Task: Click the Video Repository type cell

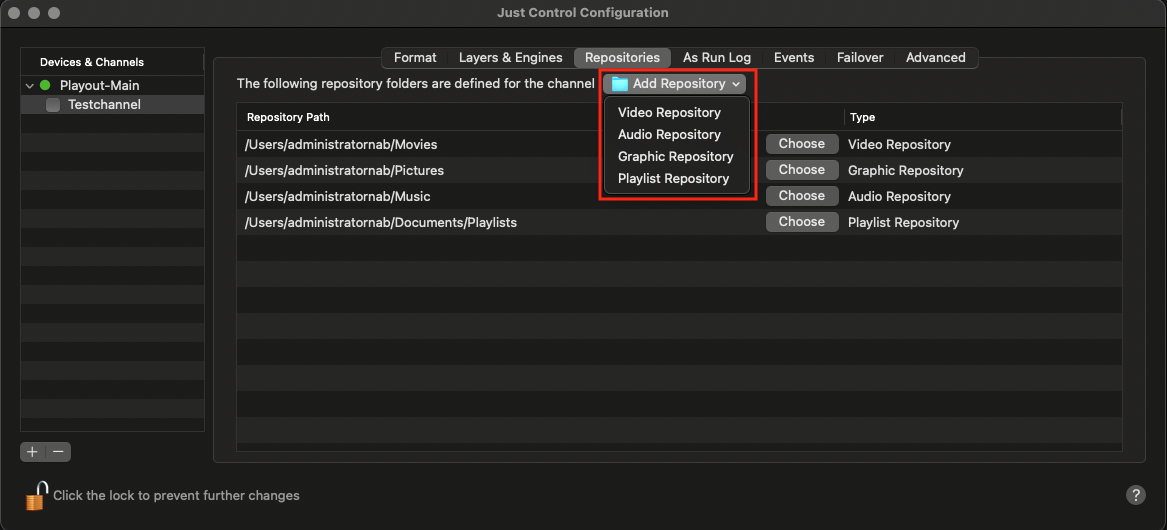Action: (x=899, y=144)
